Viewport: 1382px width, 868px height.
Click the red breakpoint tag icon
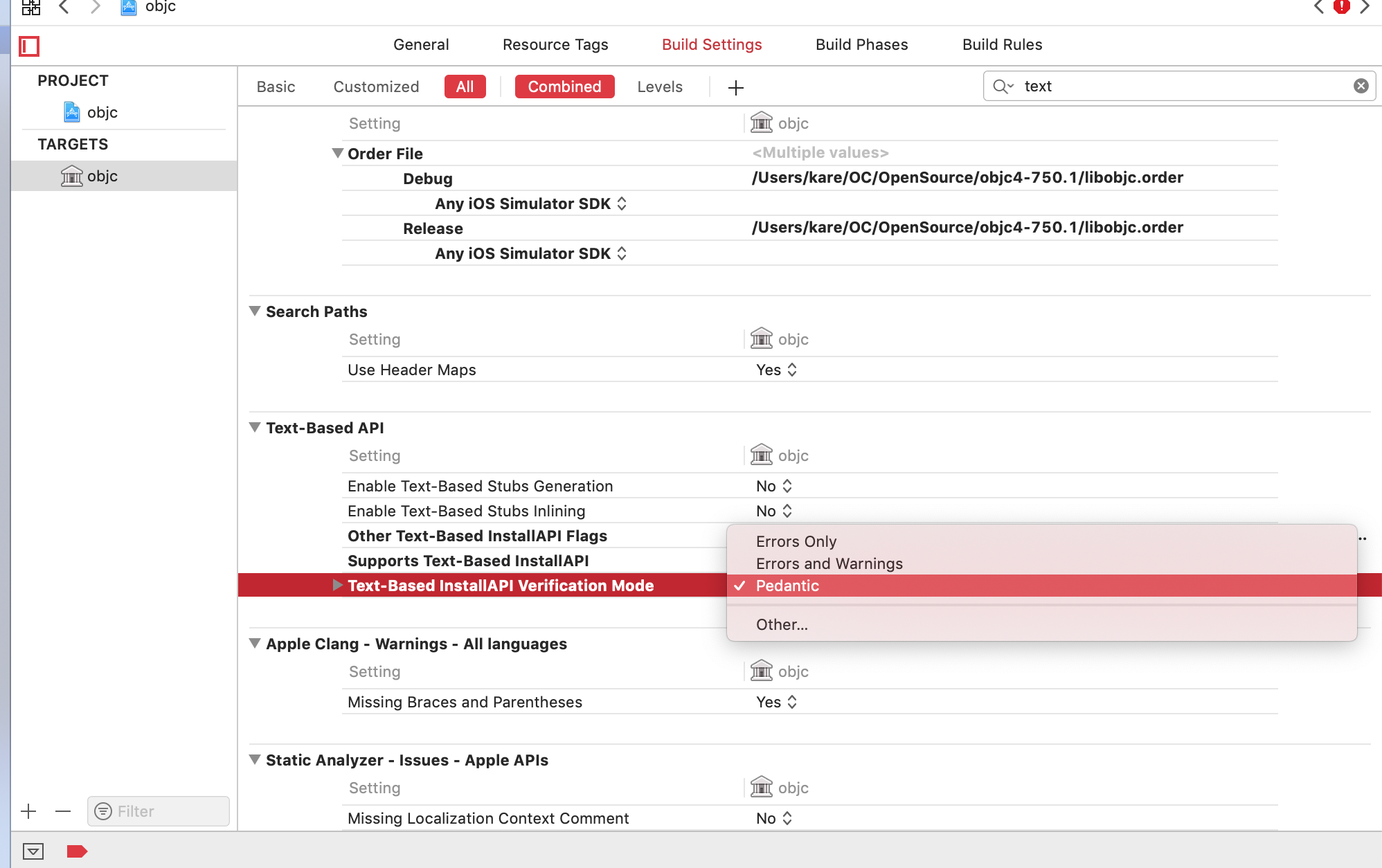point(77,851)
